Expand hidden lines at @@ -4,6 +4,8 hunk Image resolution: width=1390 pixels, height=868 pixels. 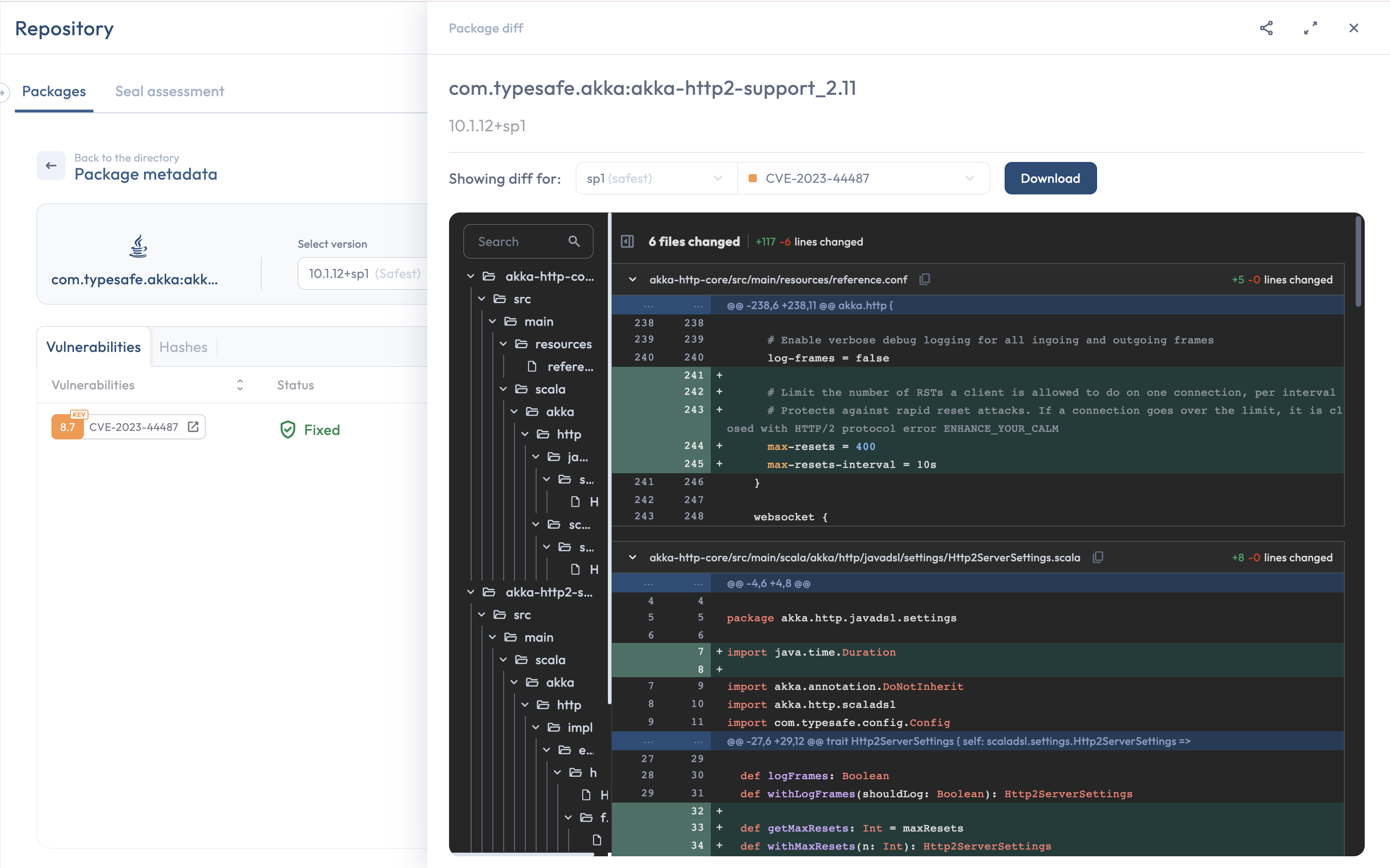coord(661,583)
